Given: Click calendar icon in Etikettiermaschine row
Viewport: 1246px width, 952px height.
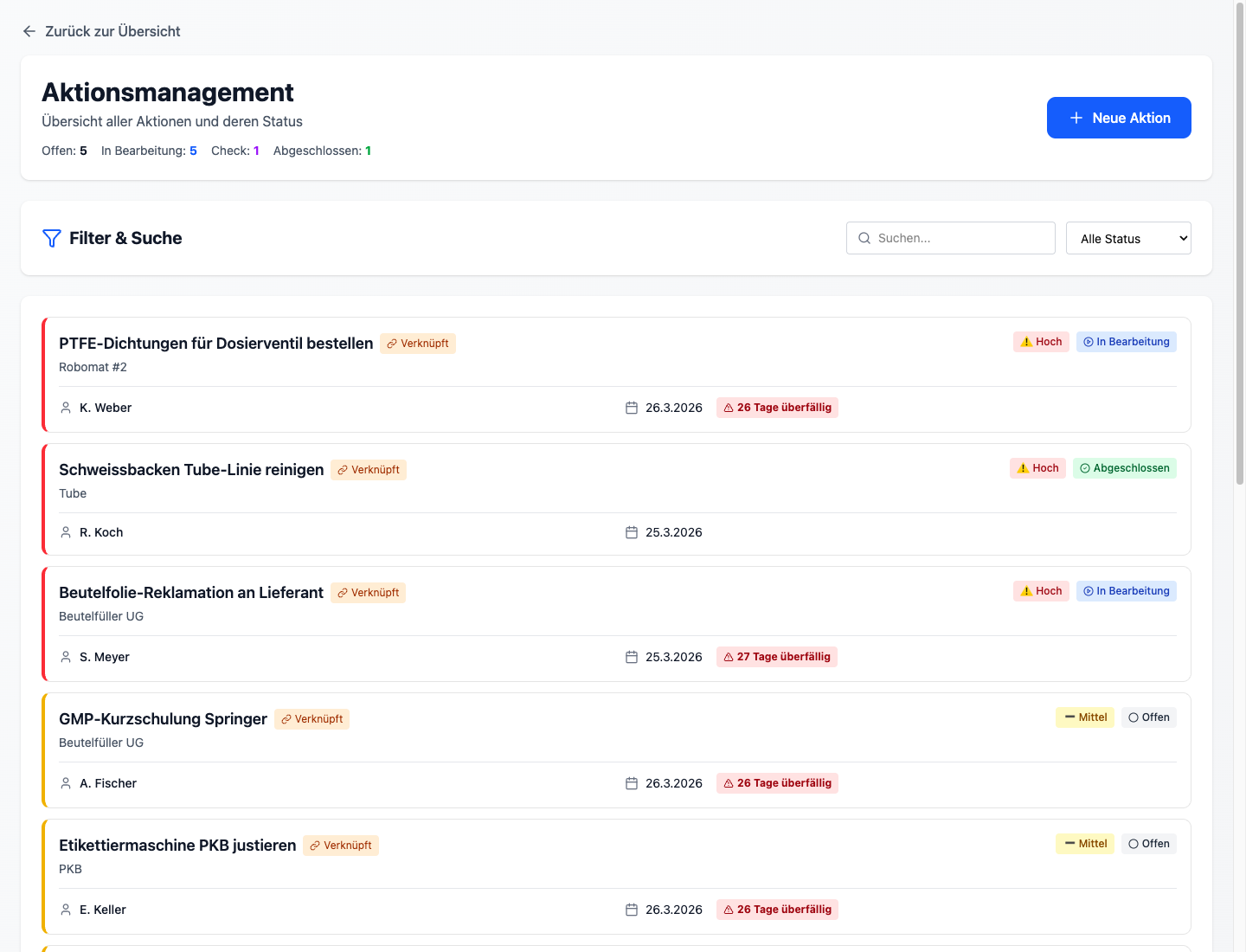Looking at the screenshot, I should pyautogui.click(x=632, y=910).
